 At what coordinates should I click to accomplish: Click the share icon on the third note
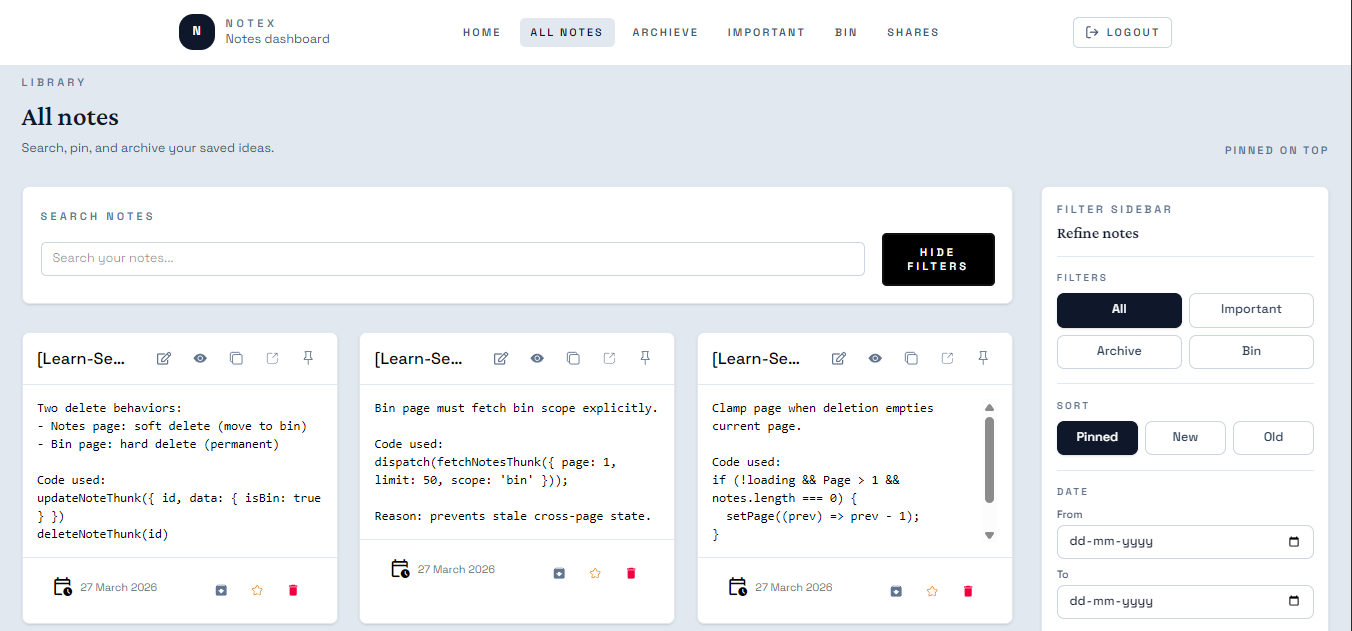947,358
